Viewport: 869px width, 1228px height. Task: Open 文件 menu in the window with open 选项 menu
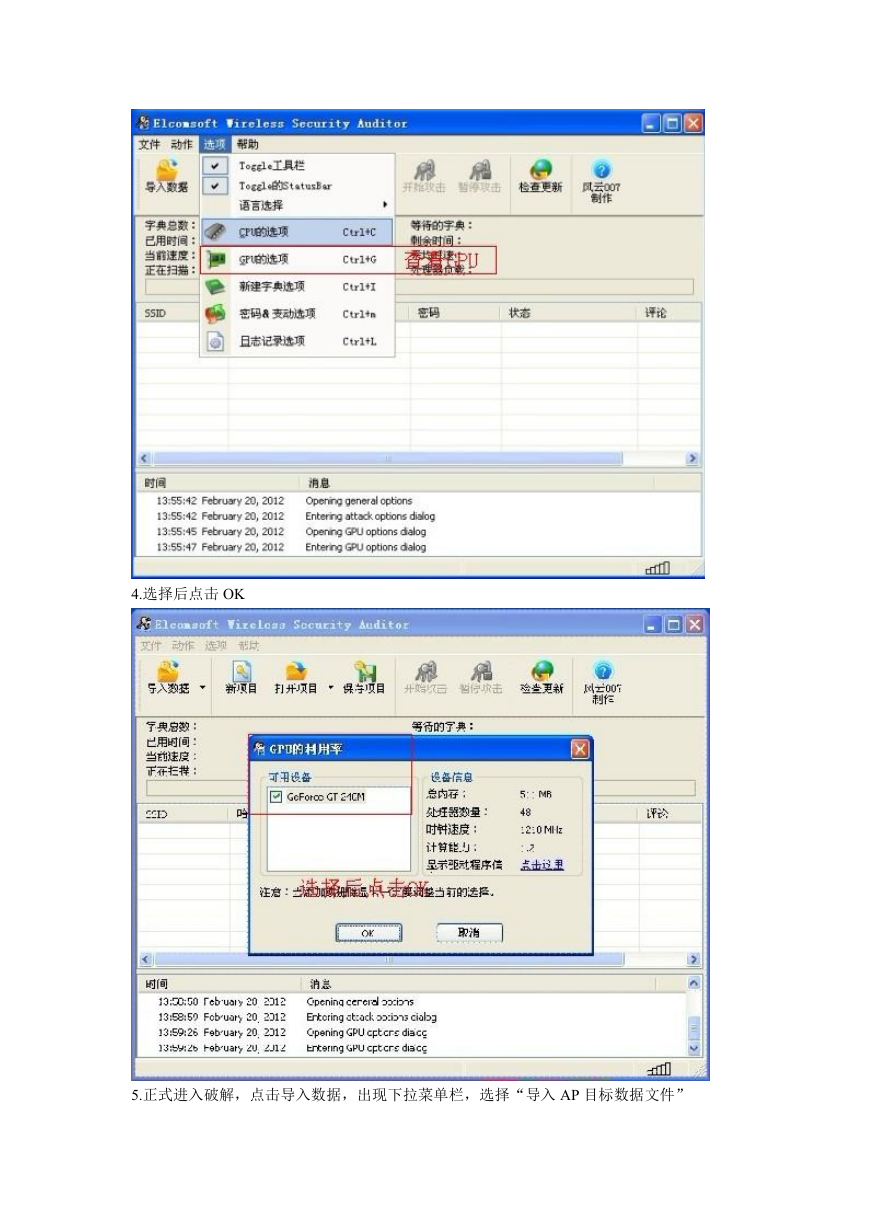click(150, 144)
